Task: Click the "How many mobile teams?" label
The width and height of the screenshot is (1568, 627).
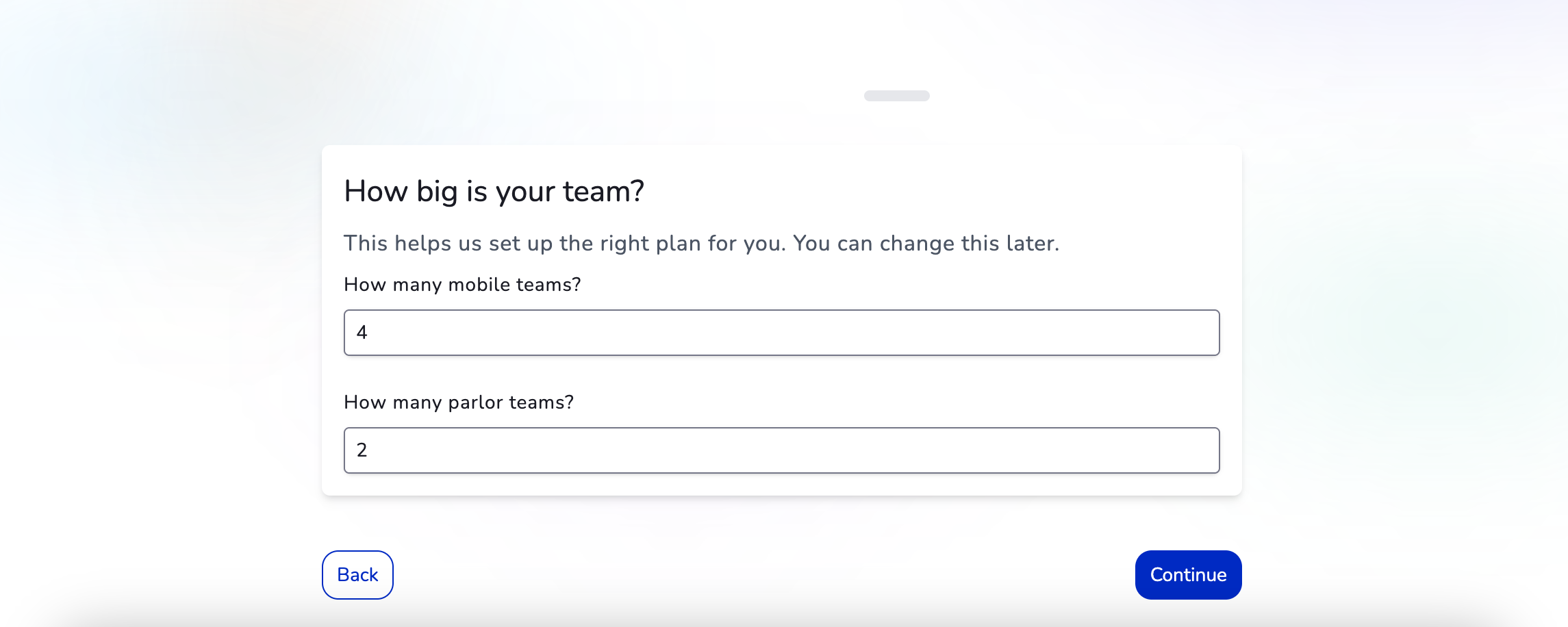Action: tap(462, 285)
